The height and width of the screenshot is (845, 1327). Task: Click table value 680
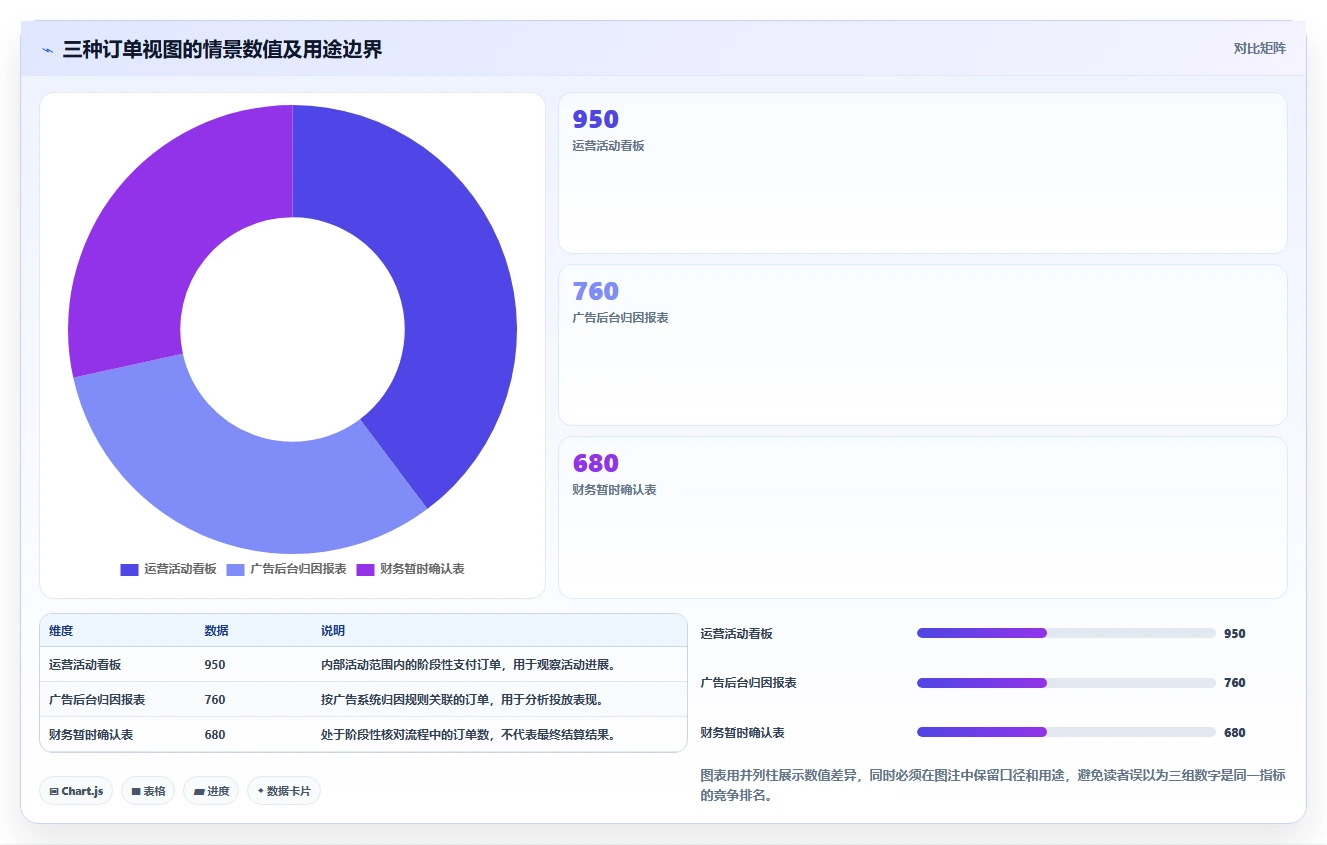215,734
